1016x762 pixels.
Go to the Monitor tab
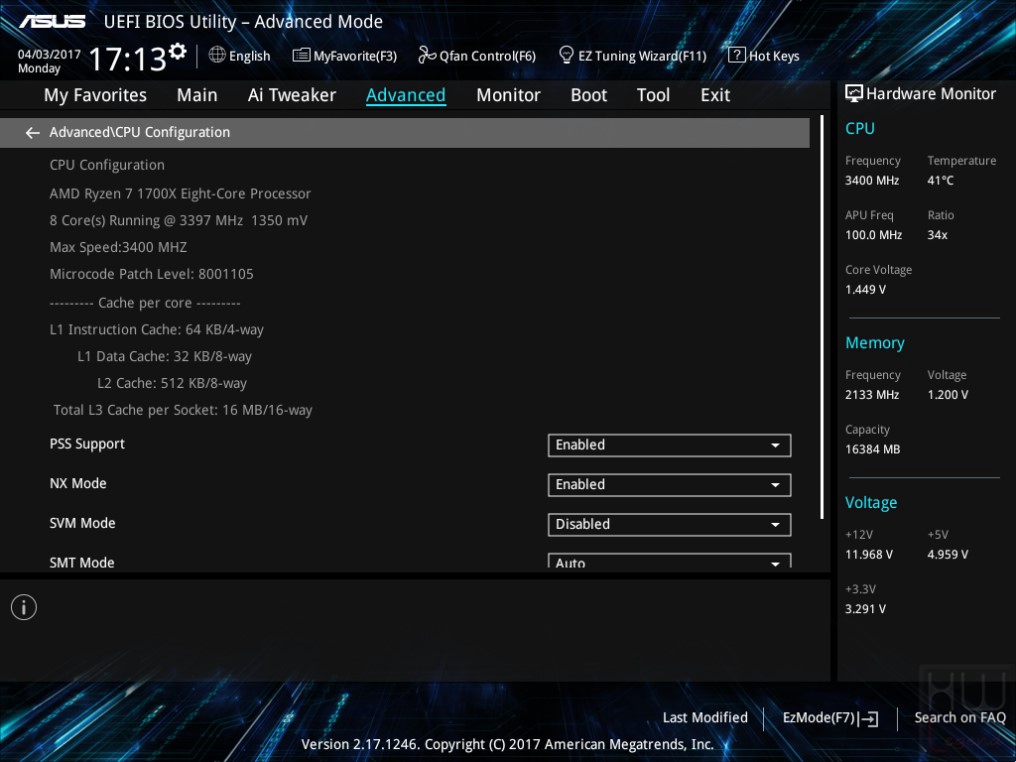tap(508, 95)
